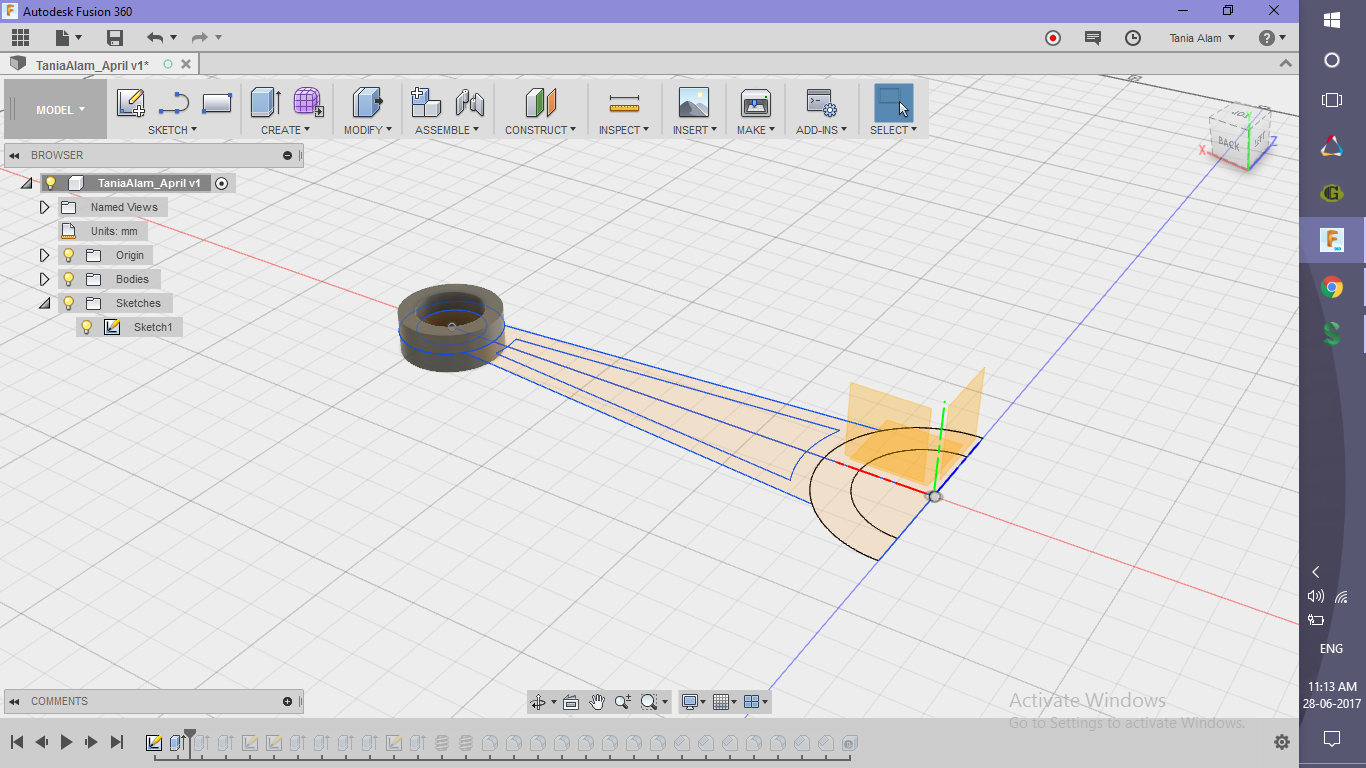This screenshot has height=768, width=1366.
Task: Expand the Origin folder
Action: (44, 255)
